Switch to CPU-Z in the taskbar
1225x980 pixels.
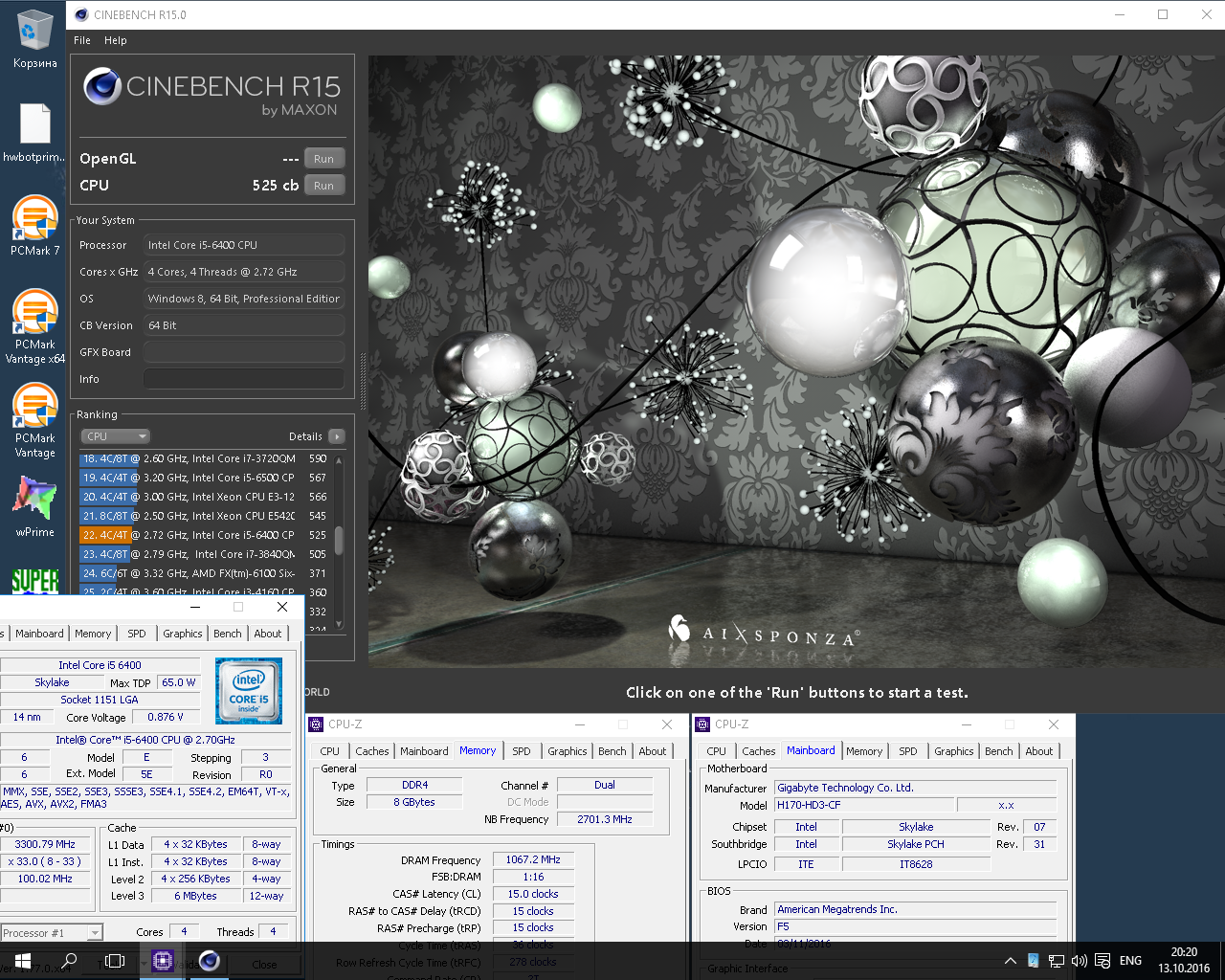pos(162,961)
